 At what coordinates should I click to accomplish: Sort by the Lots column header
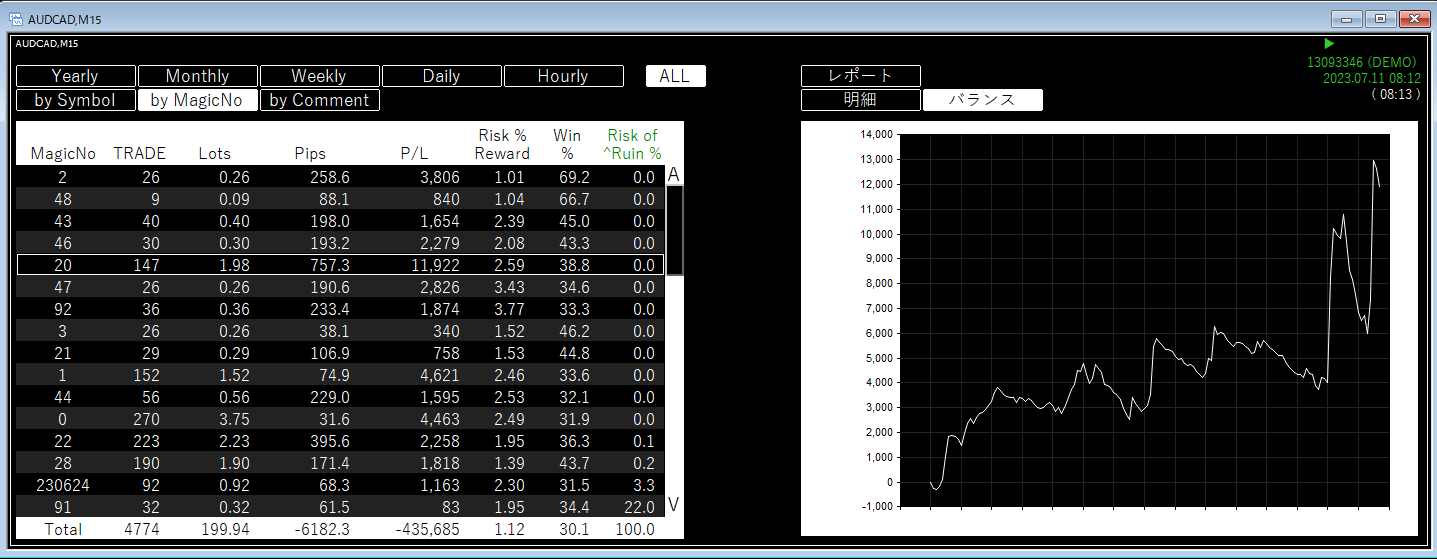pyautogui.click(x=214, y=154)
